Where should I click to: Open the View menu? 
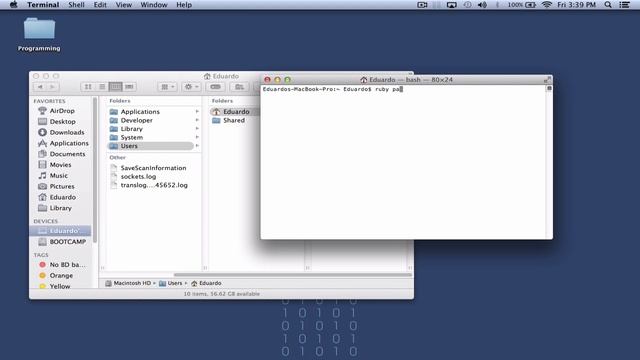(x=124, y=5)
